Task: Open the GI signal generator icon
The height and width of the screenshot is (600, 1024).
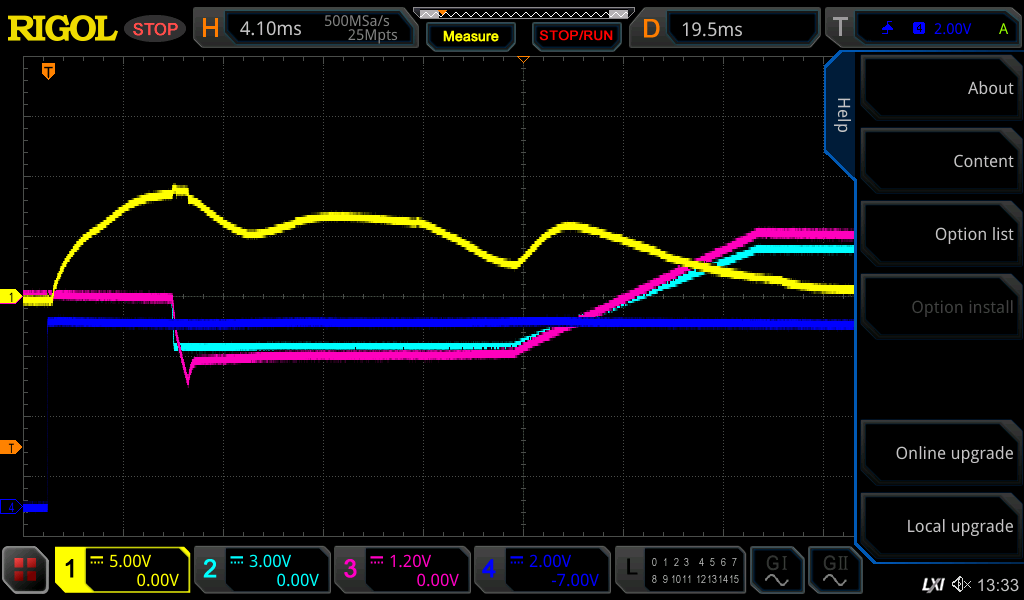Action: click(776, 570)
